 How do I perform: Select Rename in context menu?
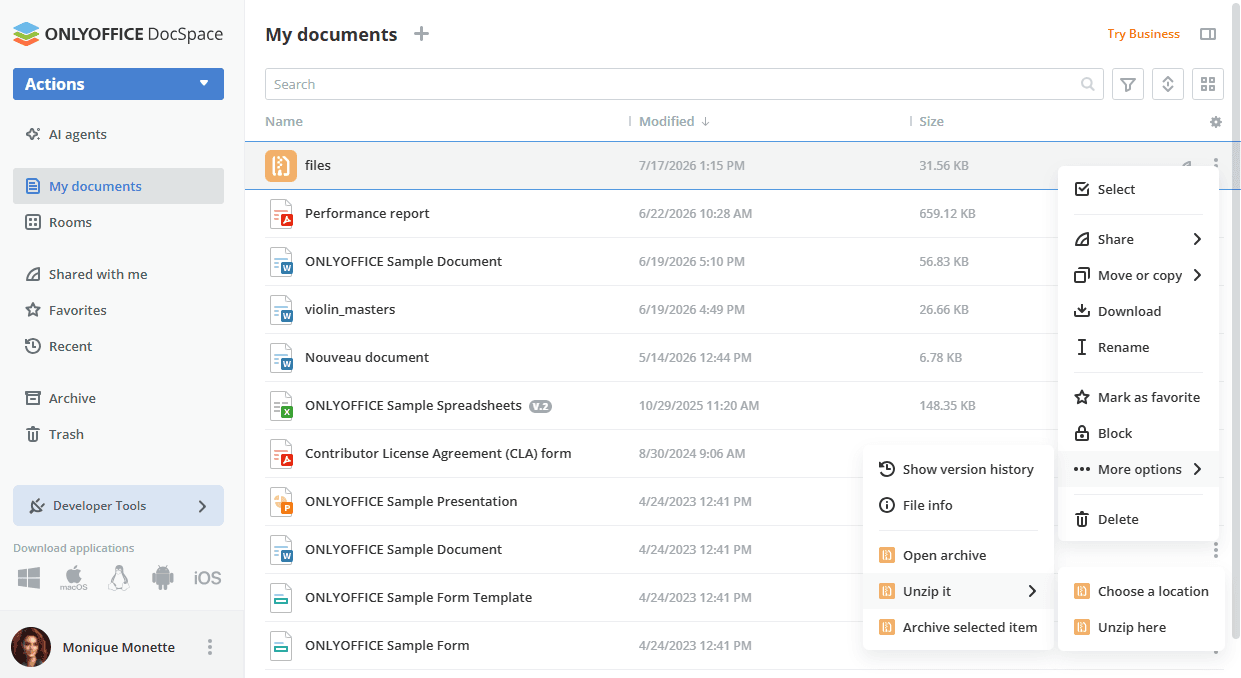pyautogui.click(x=1138, y=347)
